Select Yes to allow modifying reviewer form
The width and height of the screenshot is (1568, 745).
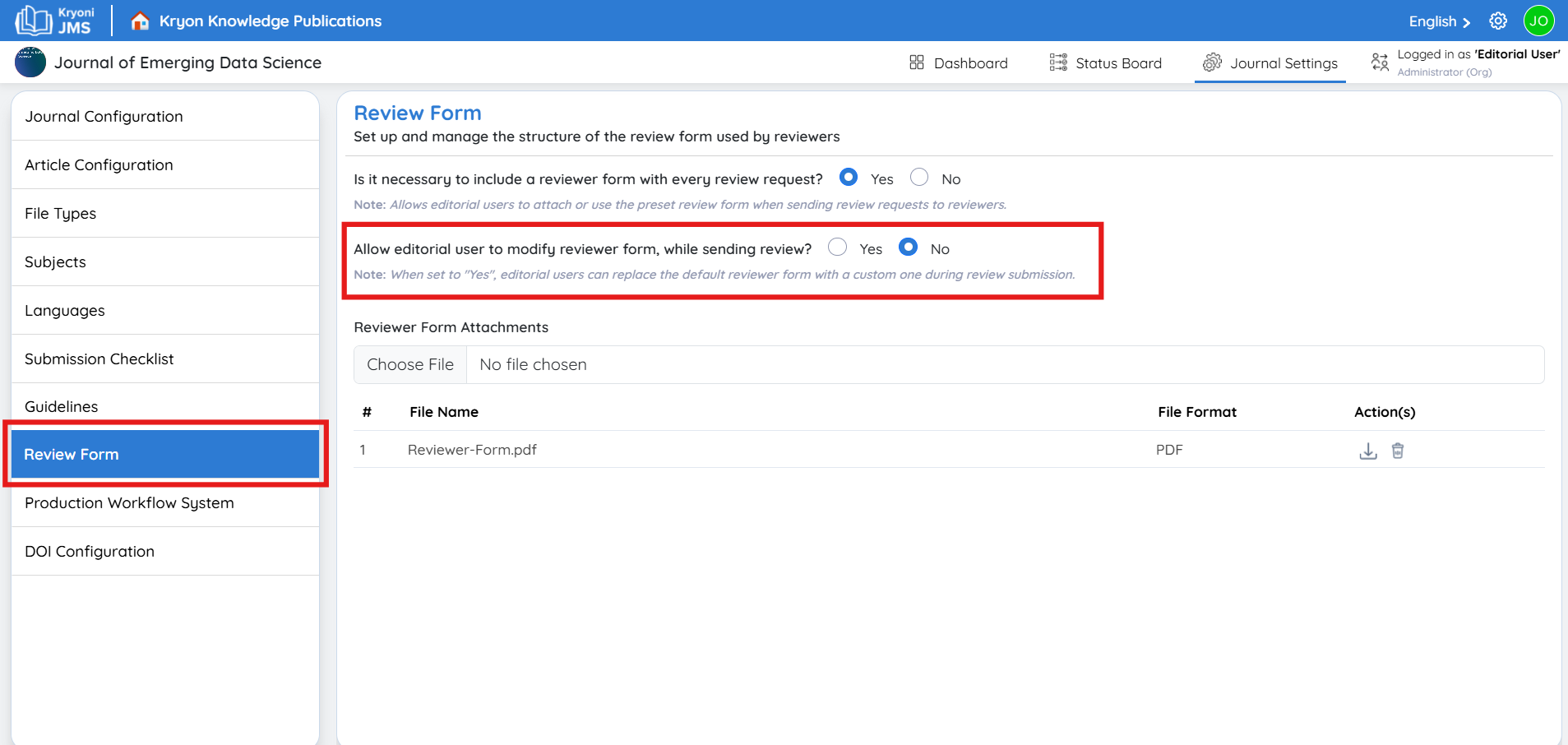837,248
